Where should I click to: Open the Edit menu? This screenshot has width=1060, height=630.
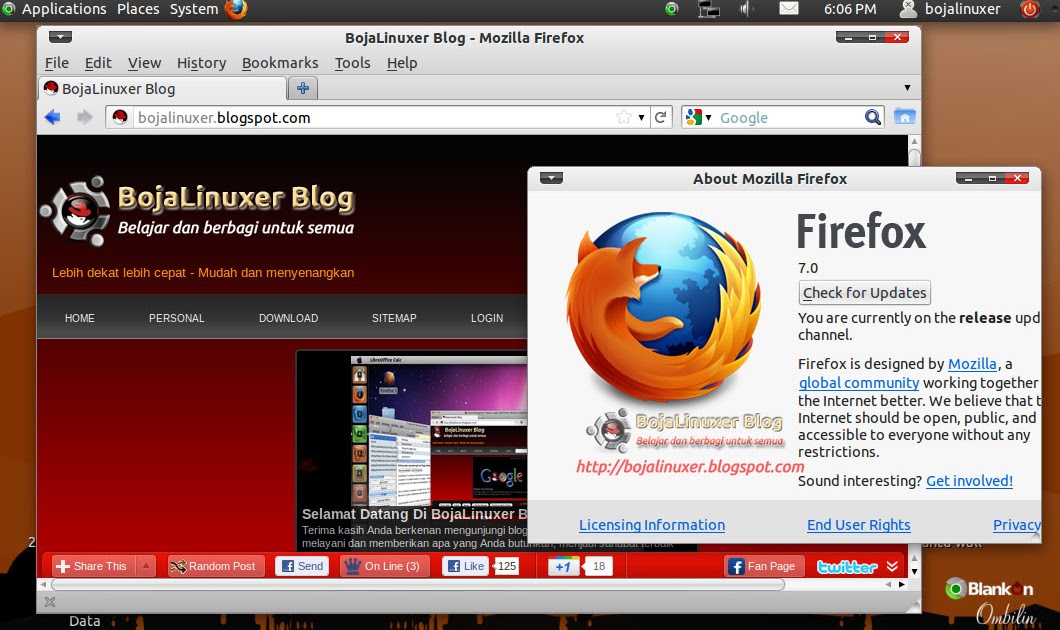point(98,63)
